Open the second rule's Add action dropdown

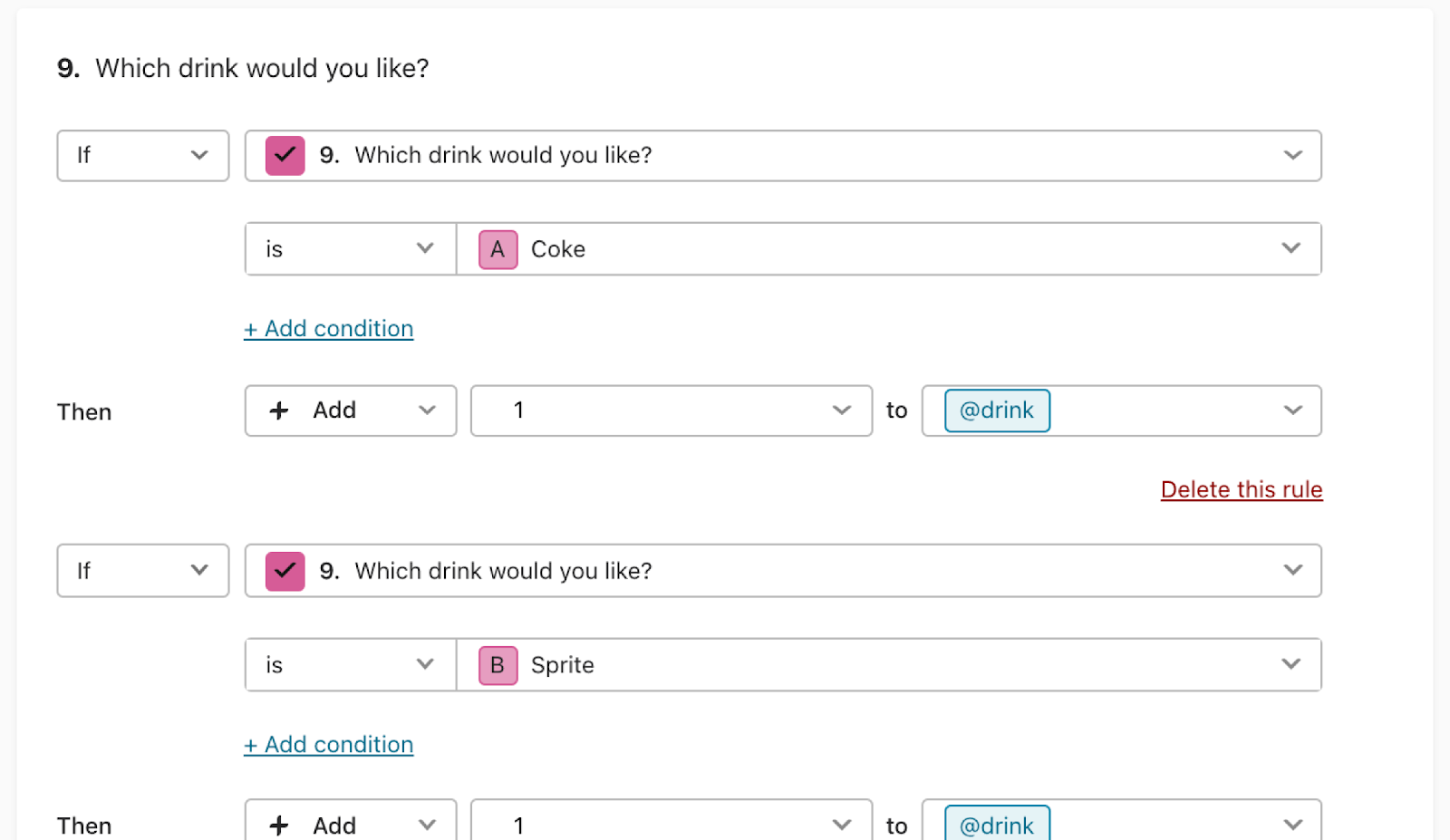coord(351,821)
